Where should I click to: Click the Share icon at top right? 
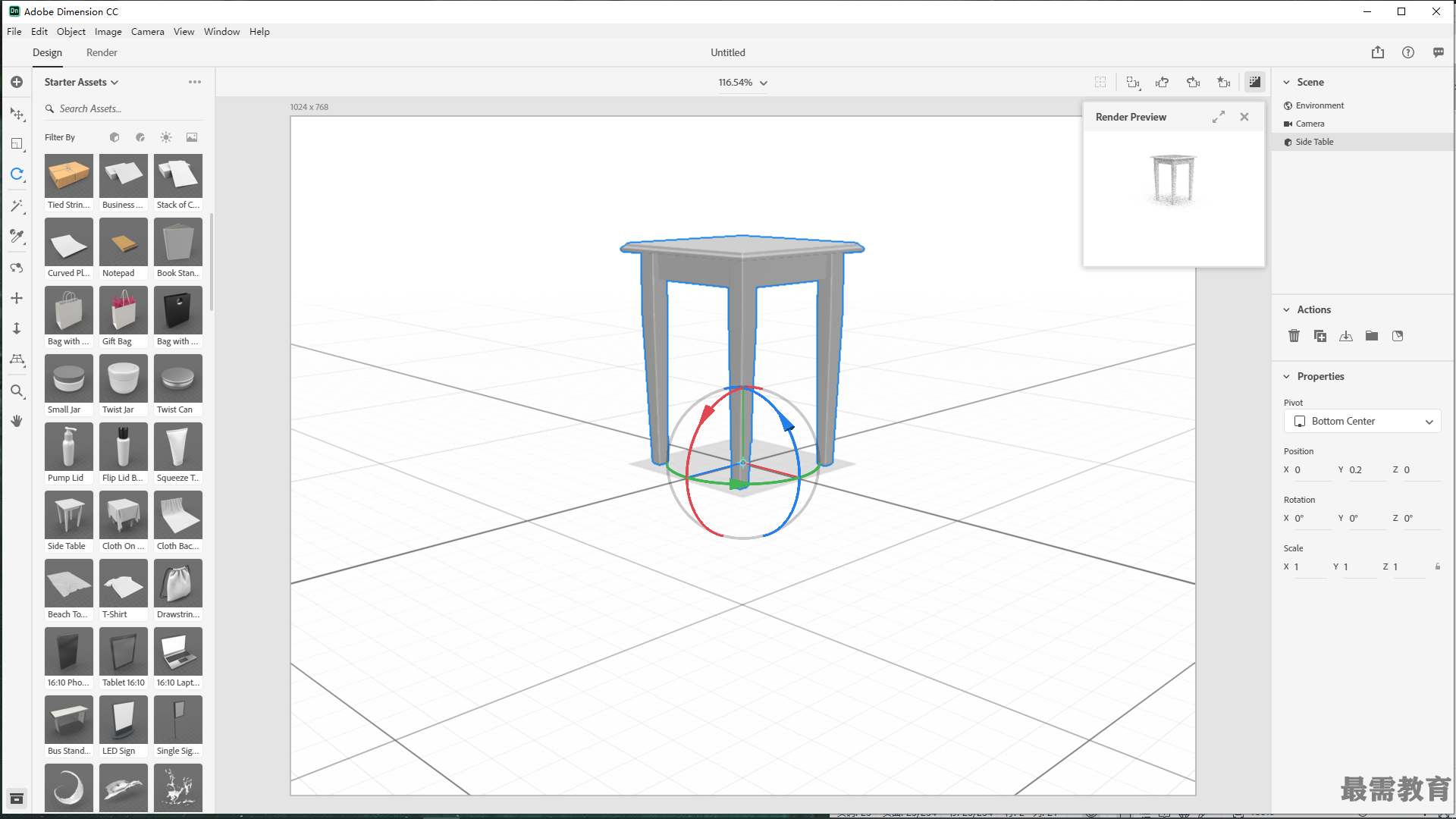click(1378, 52)
